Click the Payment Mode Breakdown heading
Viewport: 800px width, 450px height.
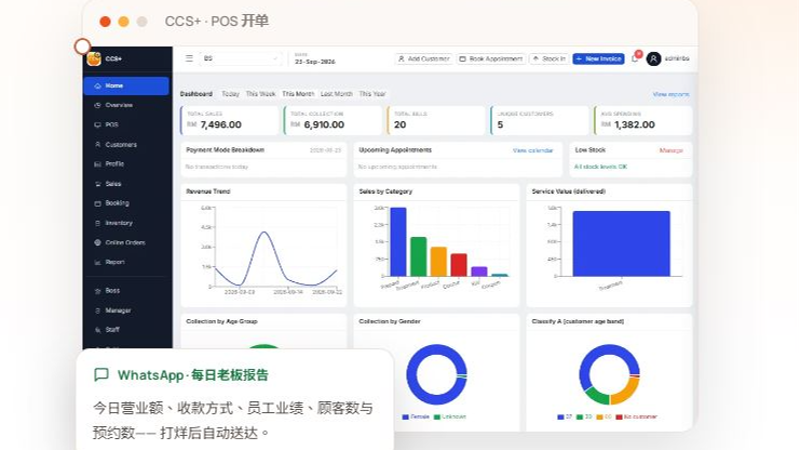click(x=225, y=150)
